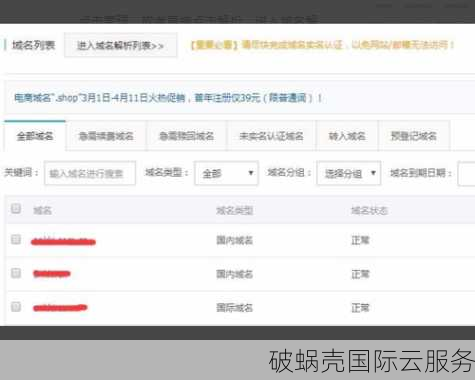This screenshot has height=380, width=475.
Task: Open the 域名类型 dropdown showing 全部
Action: point(226,173)
